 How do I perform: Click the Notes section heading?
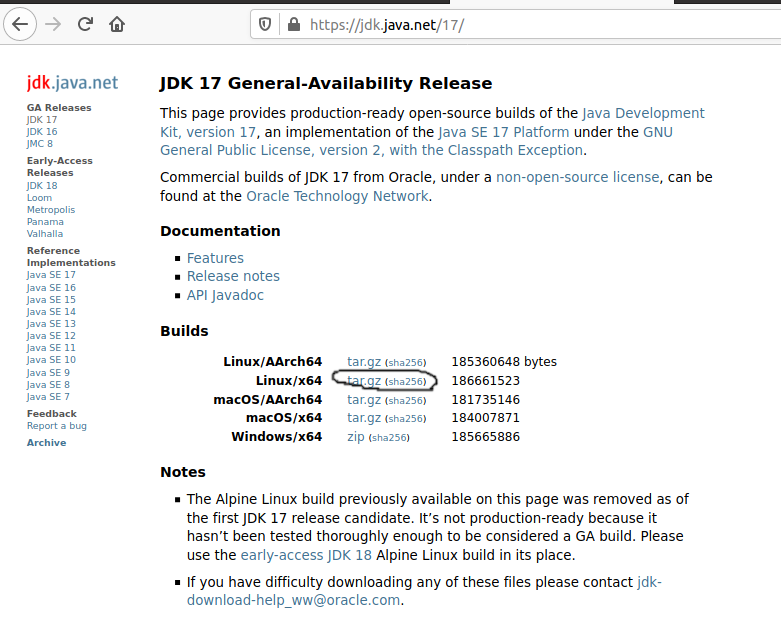(183, 472)
